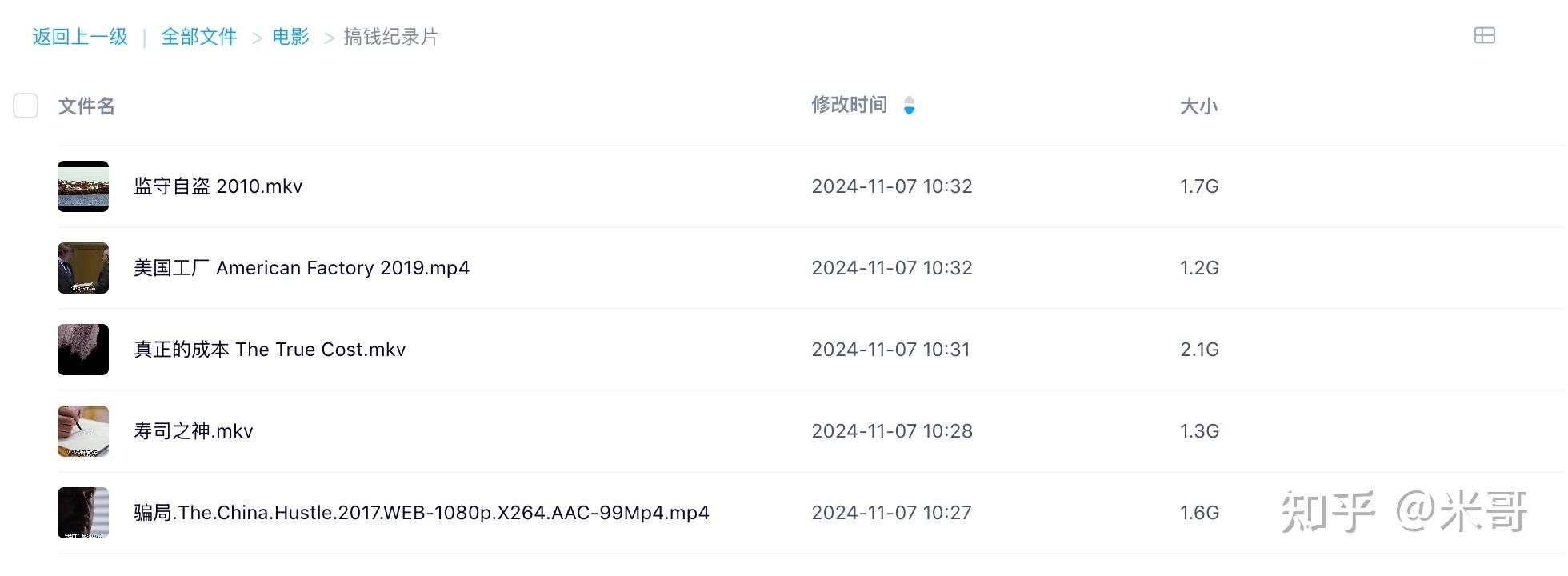The image size is (1568, 576).
Task: Toggle the select-all files checkbox
Action: (26, 106)
